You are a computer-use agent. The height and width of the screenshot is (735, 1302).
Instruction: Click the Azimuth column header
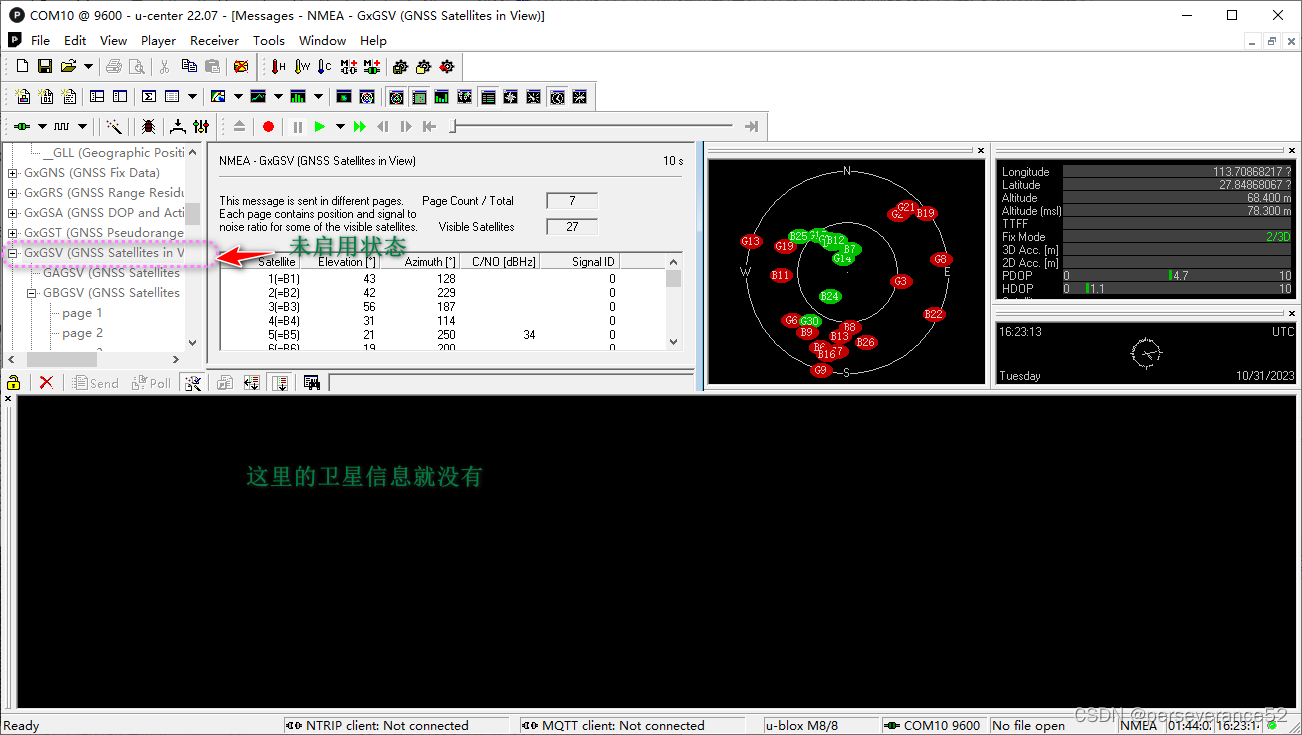[420, 261]
